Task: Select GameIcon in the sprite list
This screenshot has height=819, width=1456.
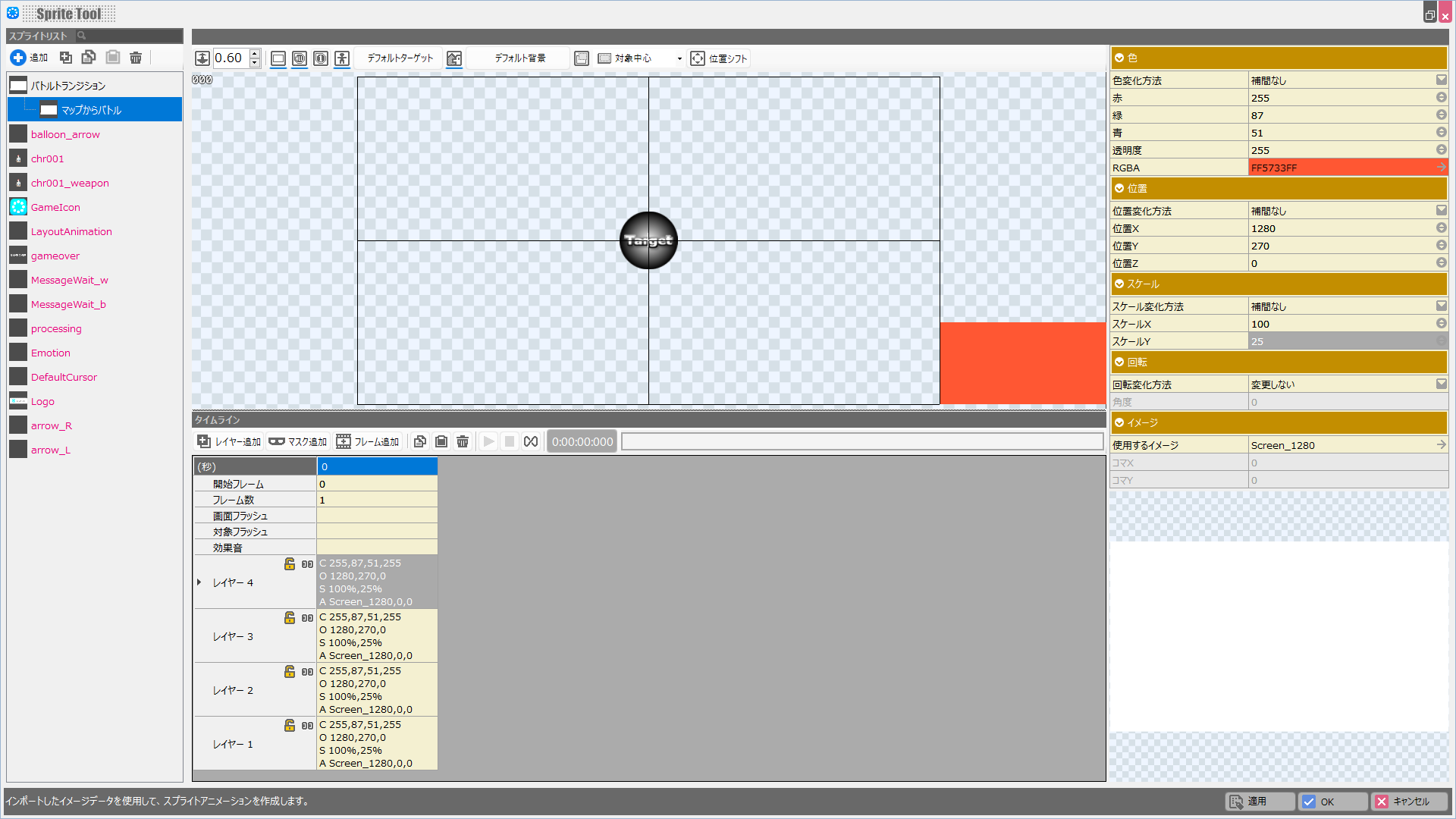Action: (55, 207)
